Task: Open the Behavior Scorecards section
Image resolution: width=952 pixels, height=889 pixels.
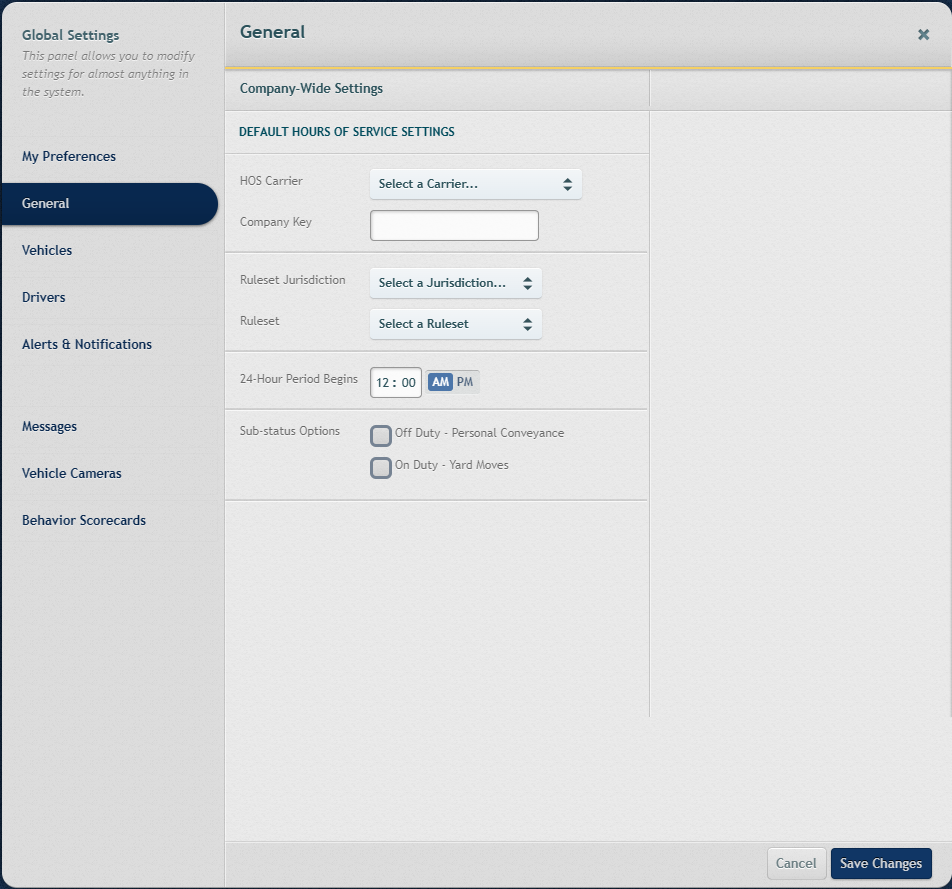Action: click(x=84, y=520)
